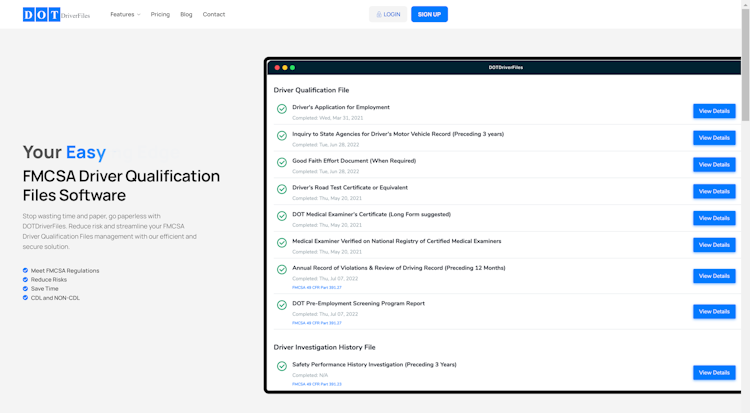The height and width of the screenshot is (413, 750).
Task: Click check icon beside CDL and NON-CDL
Action: click(25, 298)
